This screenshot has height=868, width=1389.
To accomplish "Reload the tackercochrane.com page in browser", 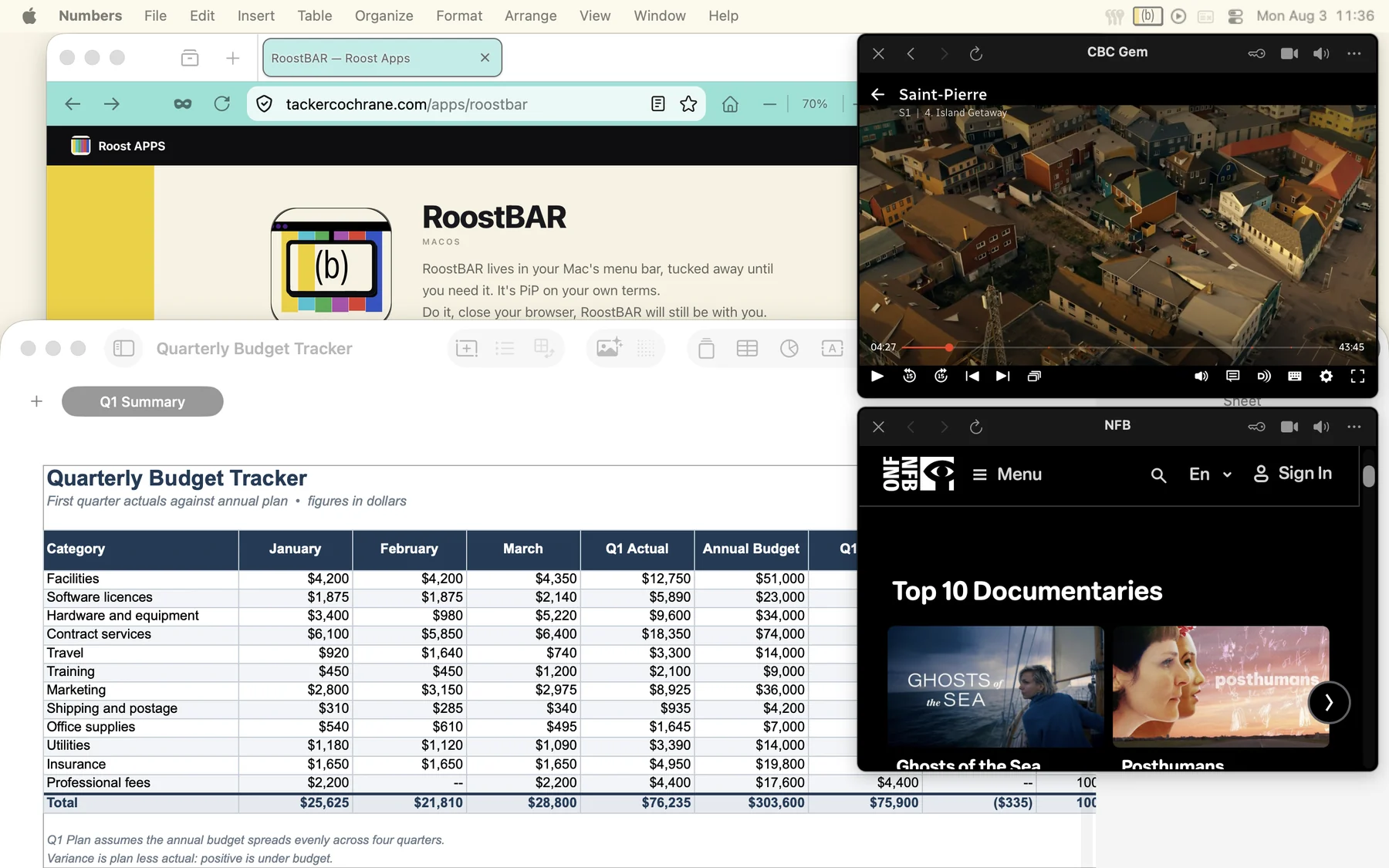I will [222, 103].
